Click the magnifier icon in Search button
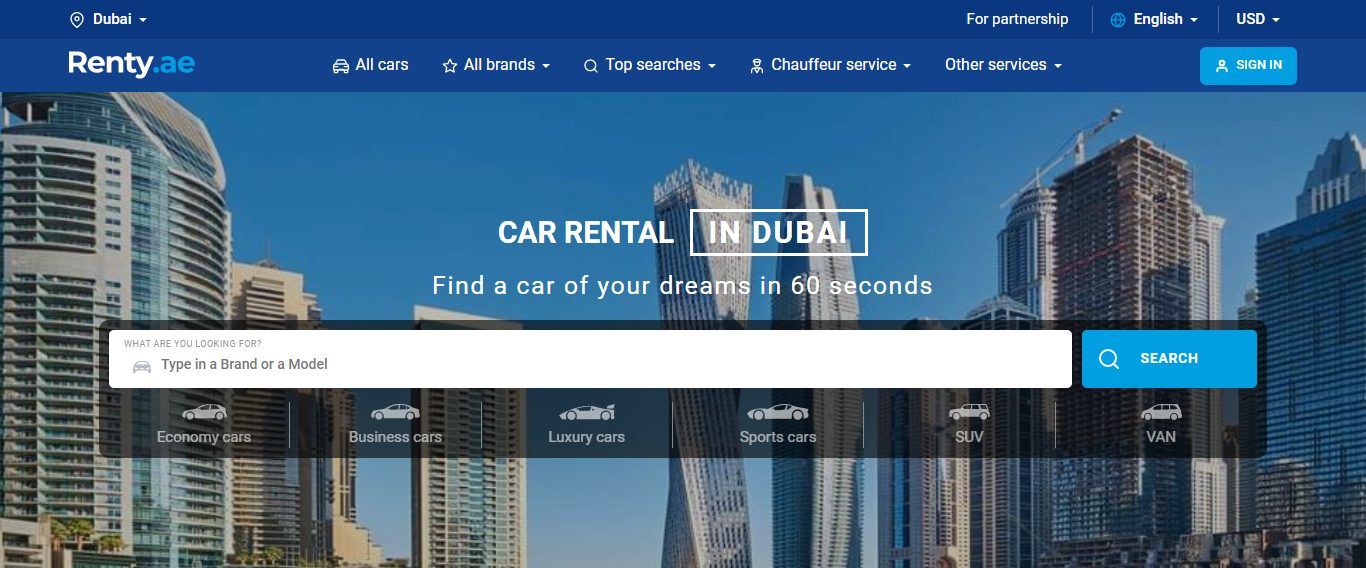This screenshot has width=1366, height=568. click(1109, 359)
